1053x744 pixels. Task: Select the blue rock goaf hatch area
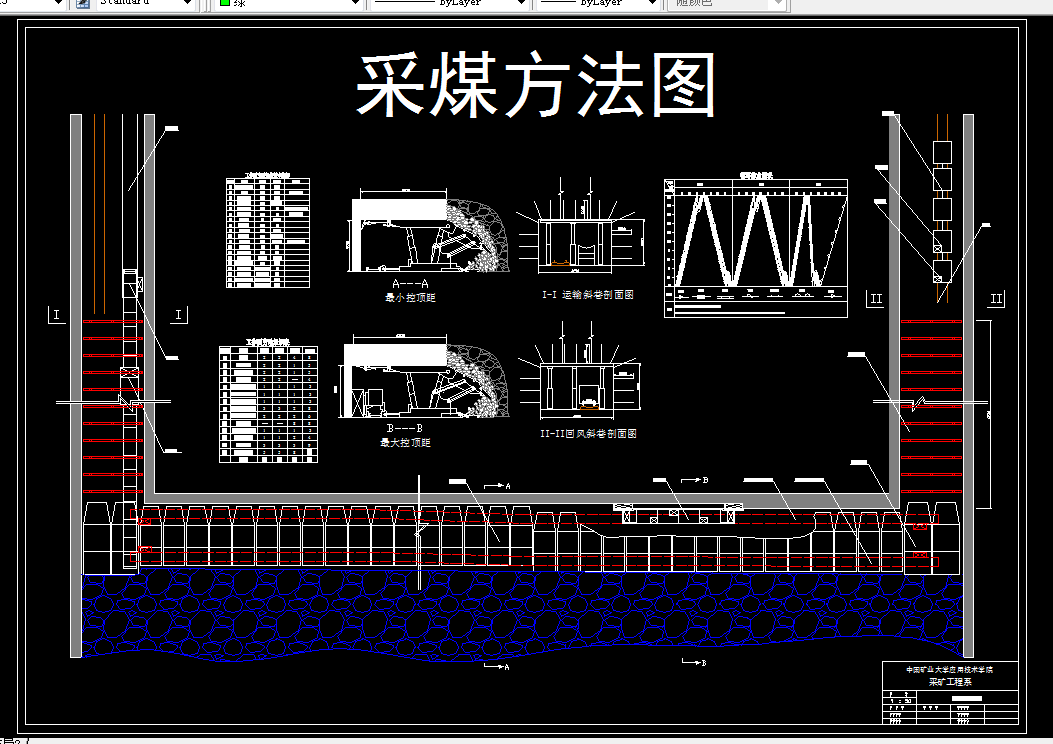[x=522, y=614]
